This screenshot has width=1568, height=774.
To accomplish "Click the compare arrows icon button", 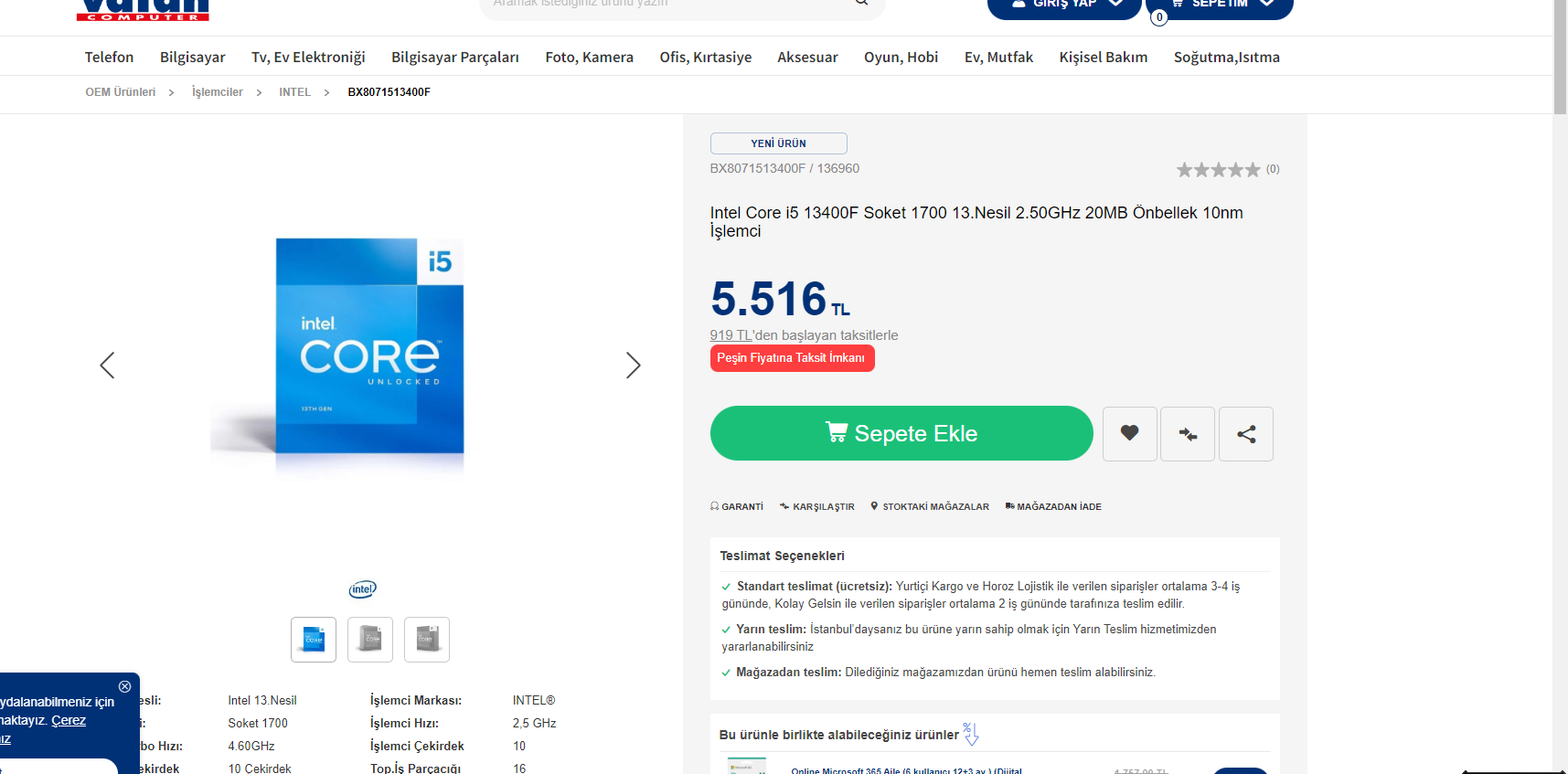I will coord(1188,433).
